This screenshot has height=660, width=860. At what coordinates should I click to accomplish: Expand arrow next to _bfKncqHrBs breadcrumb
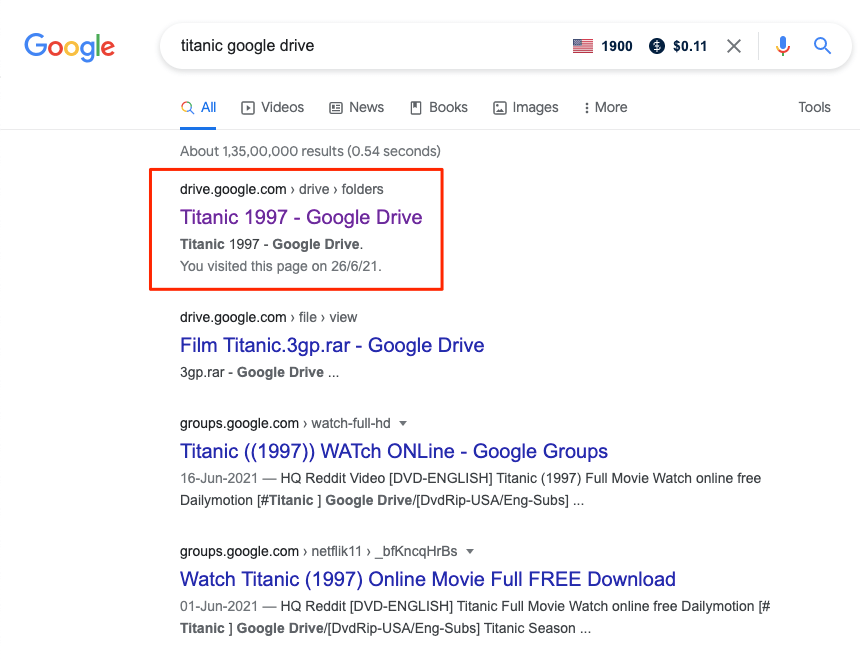point(470,551)
